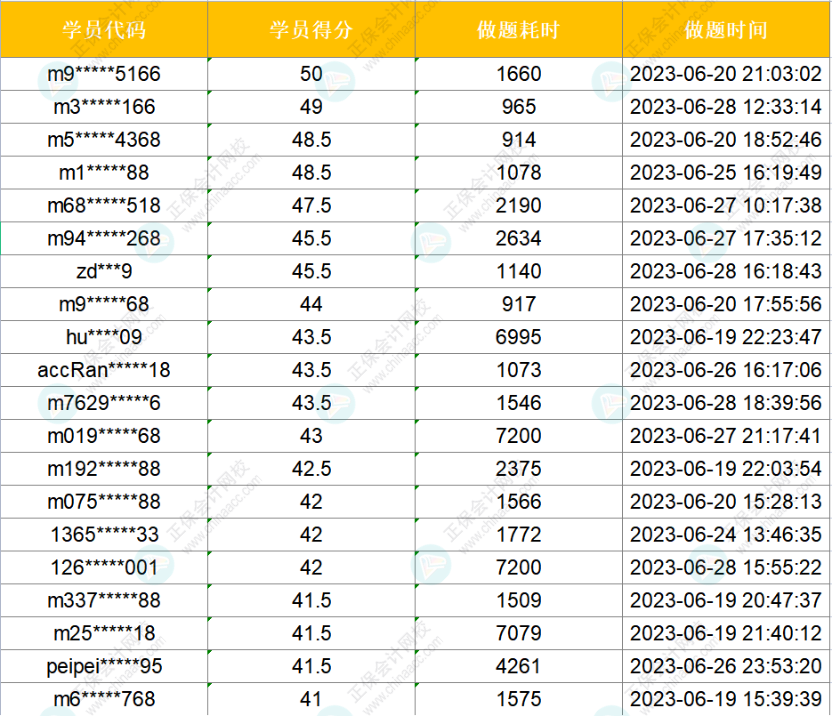Click timestamp 2023-06-19 15:39:39
Screen dimensions: 832x716
coord(726,699)
